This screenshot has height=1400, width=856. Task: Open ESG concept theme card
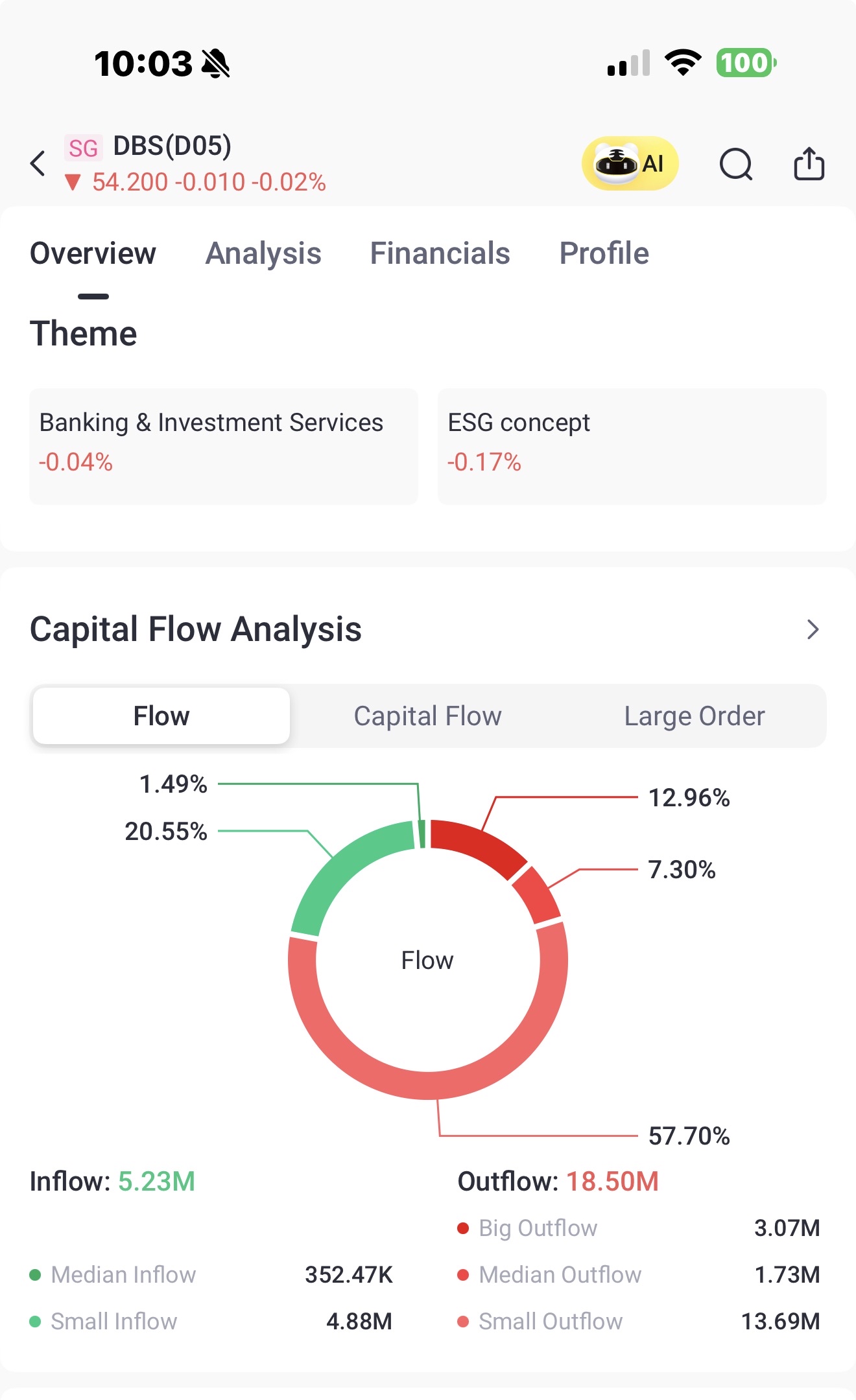coord(632,447)
